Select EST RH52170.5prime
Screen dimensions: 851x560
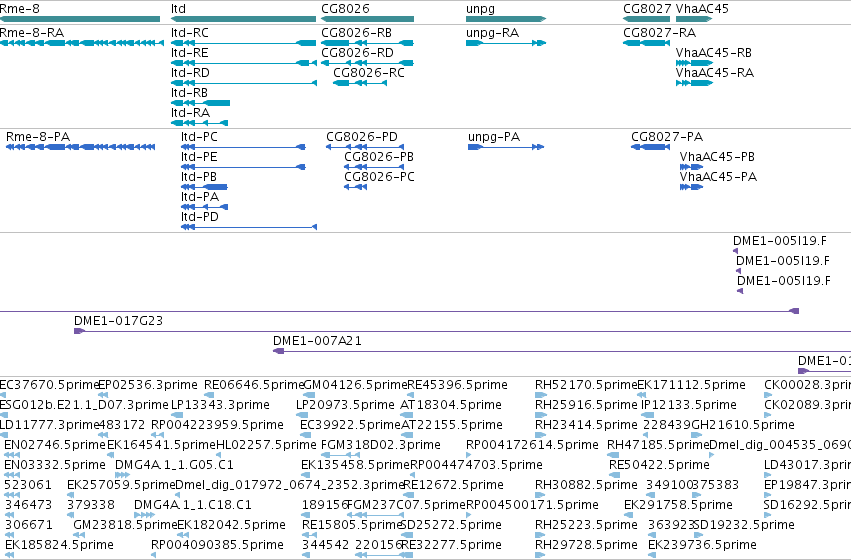(x=541, y=395)
